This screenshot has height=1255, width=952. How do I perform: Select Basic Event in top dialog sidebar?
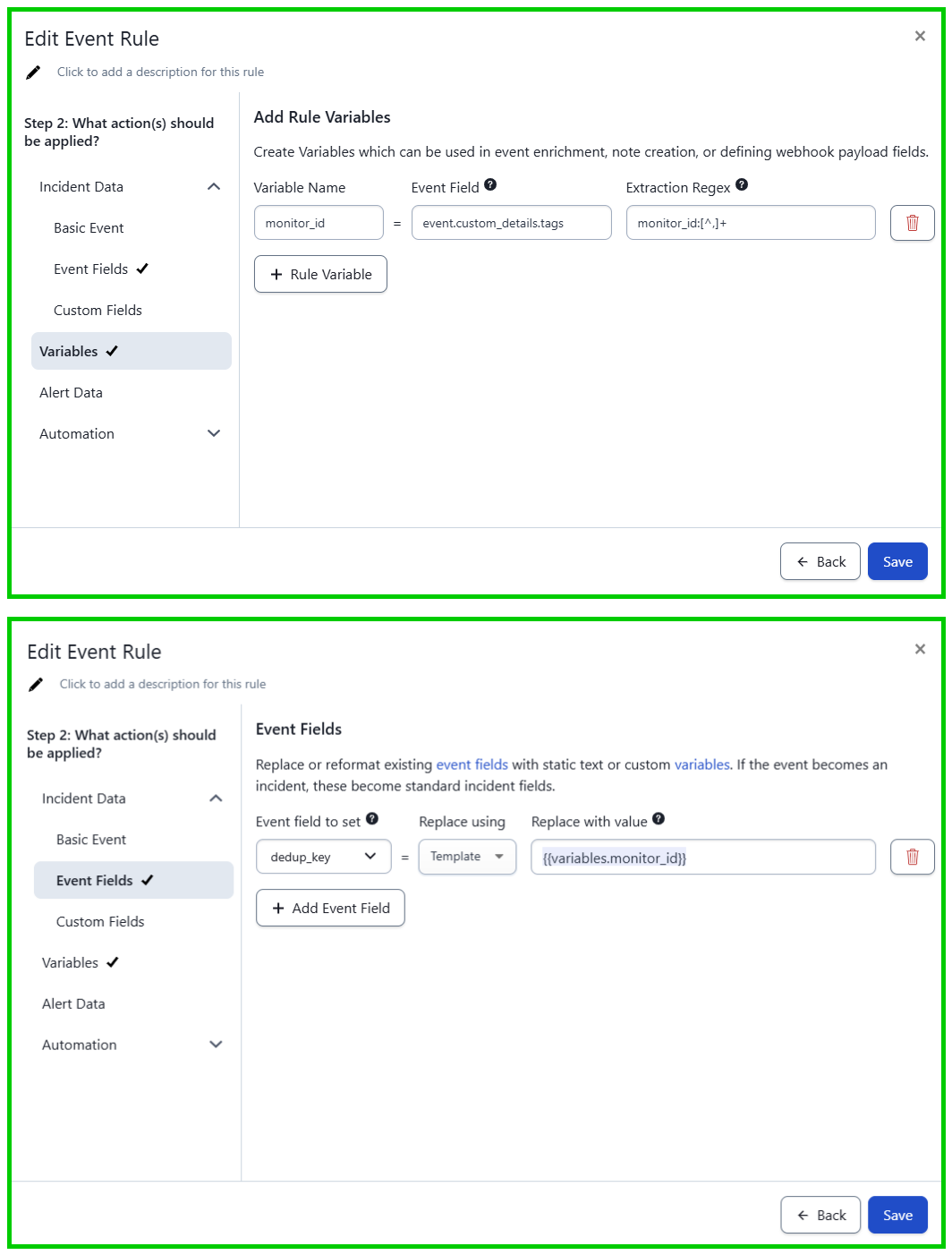132,228
